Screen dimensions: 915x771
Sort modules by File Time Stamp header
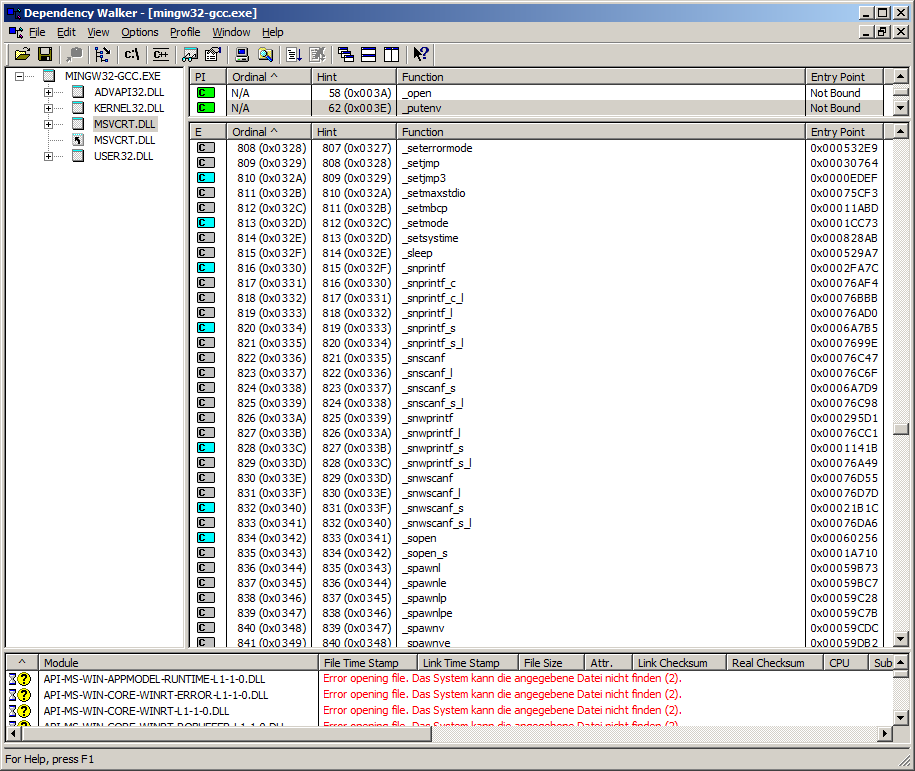click(x=368, y=662)
